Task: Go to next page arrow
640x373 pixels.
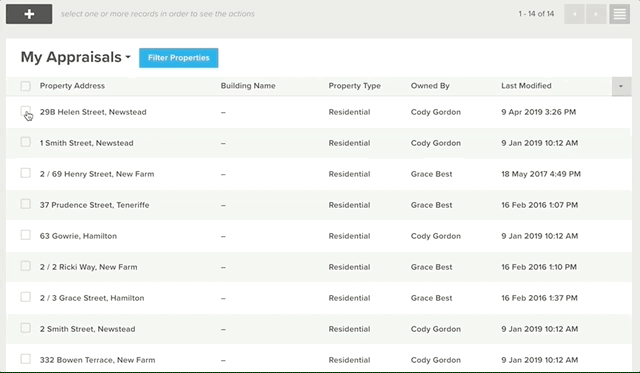Action: [x=596, y=14]
